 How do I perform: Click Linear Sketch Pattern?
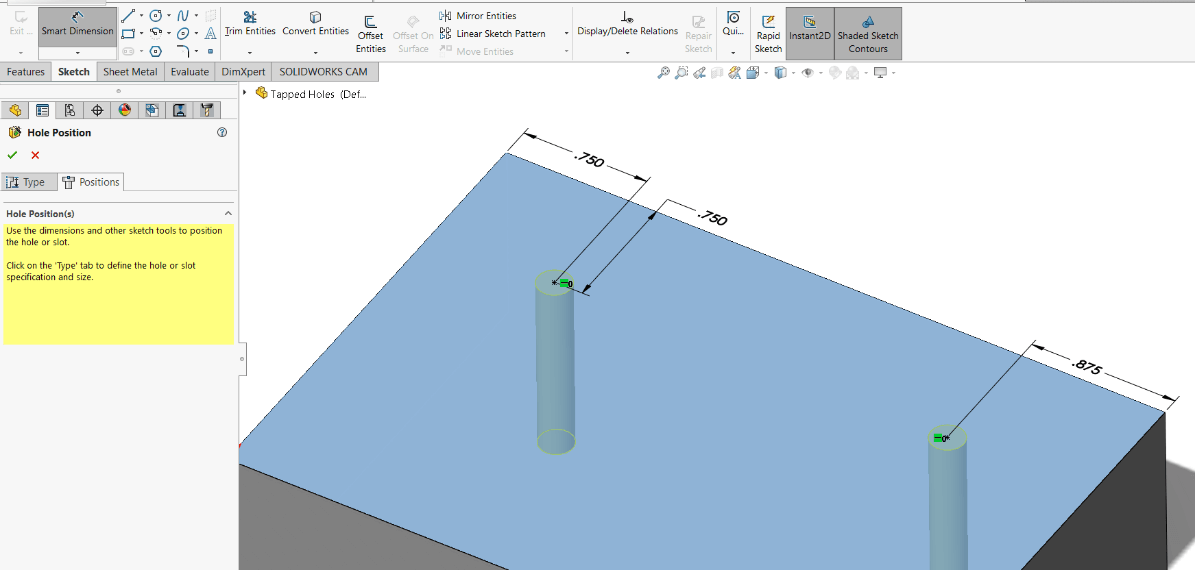tap(492, 34)
